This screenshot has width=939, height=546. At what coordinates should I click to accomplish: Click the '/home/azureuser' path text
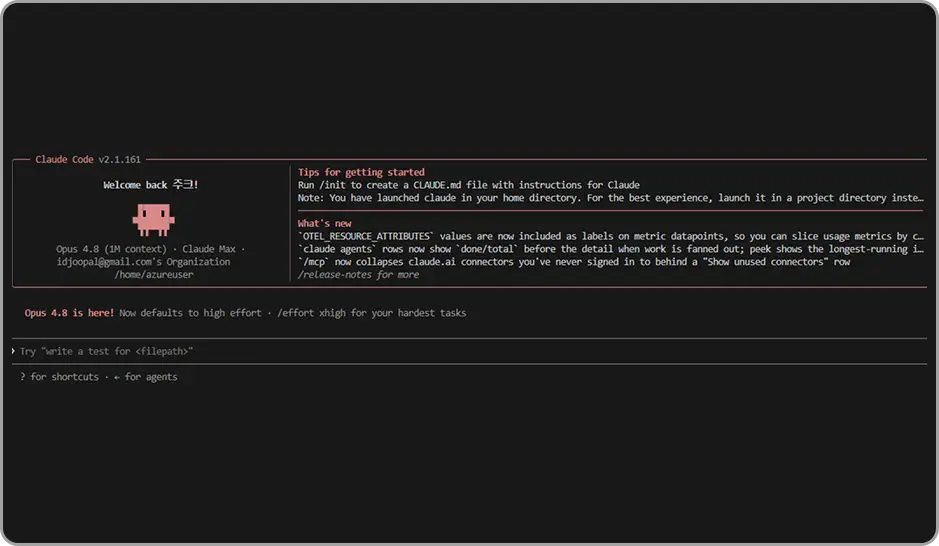tap(154, 274)
